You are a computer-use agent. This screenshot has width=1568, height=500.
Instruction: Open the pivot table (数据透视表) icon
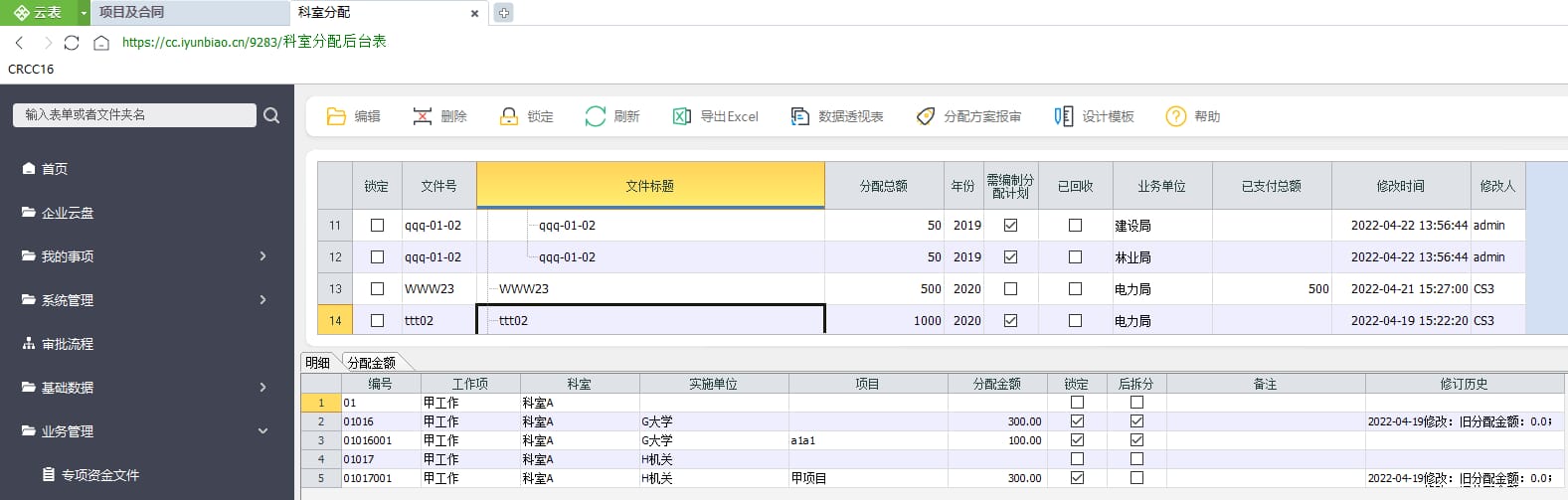[800, 116]
